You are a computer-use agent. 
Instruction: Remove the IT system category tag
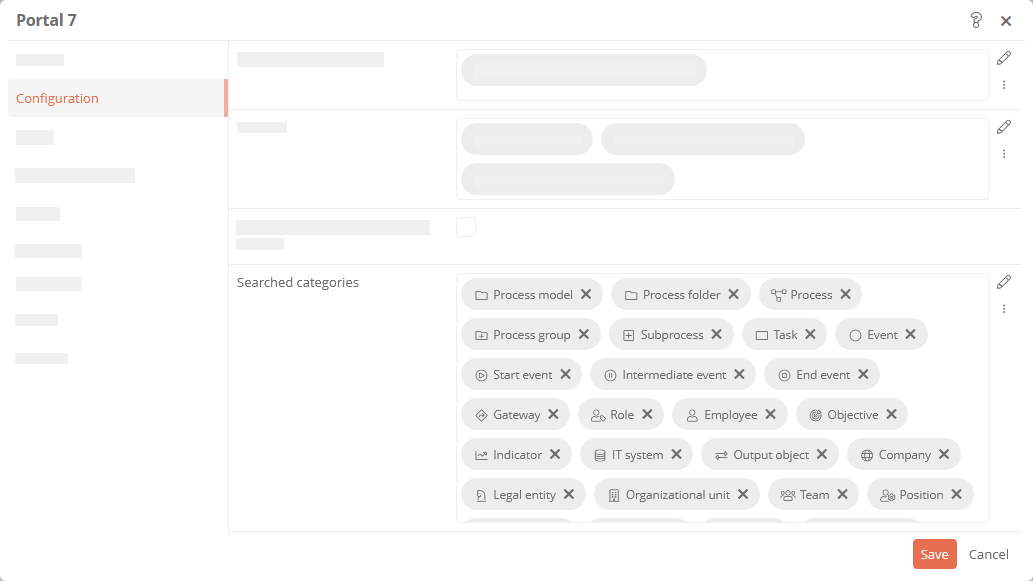[677, 455]
